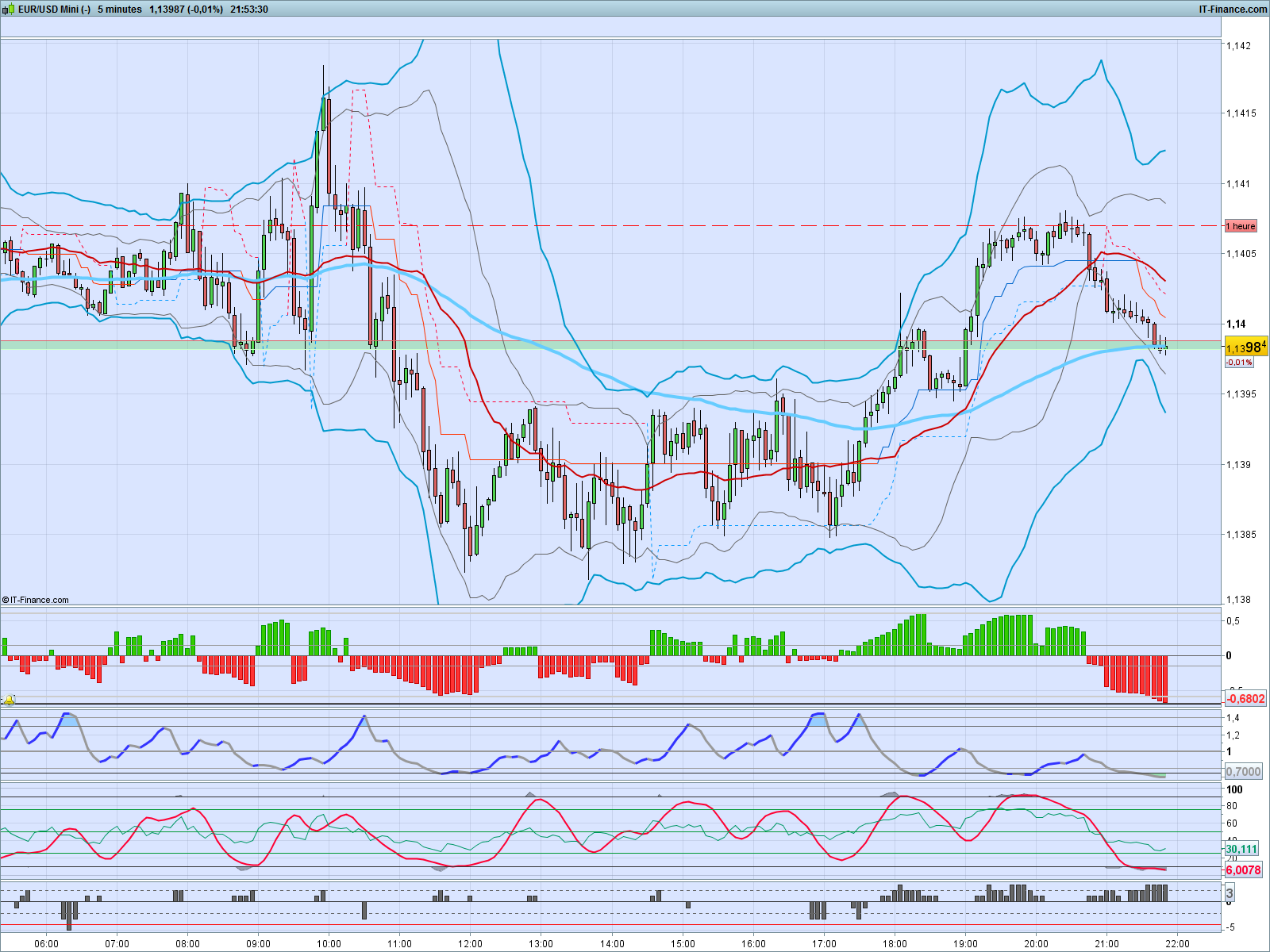1270x952 pixels.
Task: Click the pink 1 heure label on the price axis
Action: pyautogui.click(x=1240, y=226)
